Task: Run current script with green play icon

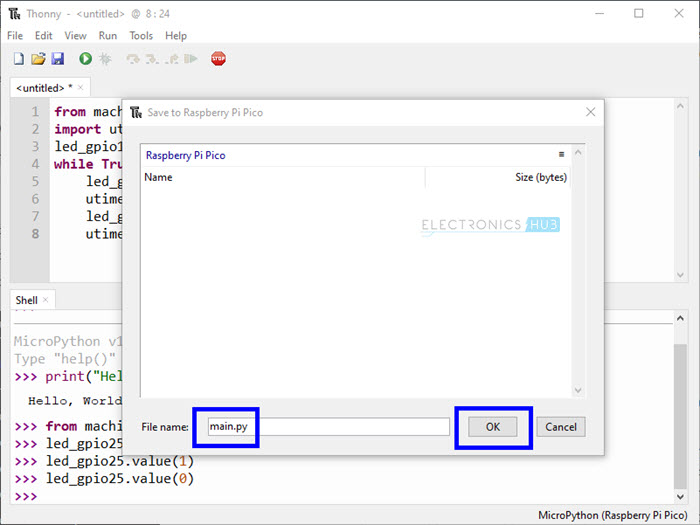Action: [85, 60]
